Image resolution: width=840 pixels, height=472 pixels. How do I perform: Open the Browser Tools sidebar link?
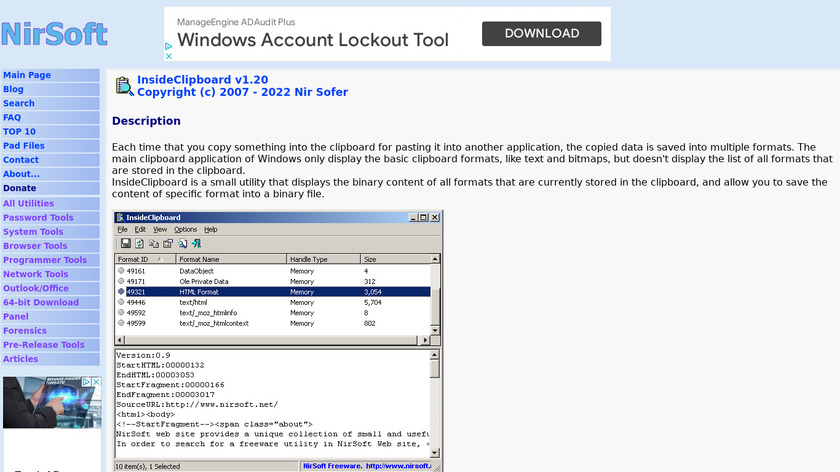click(35, 246)
